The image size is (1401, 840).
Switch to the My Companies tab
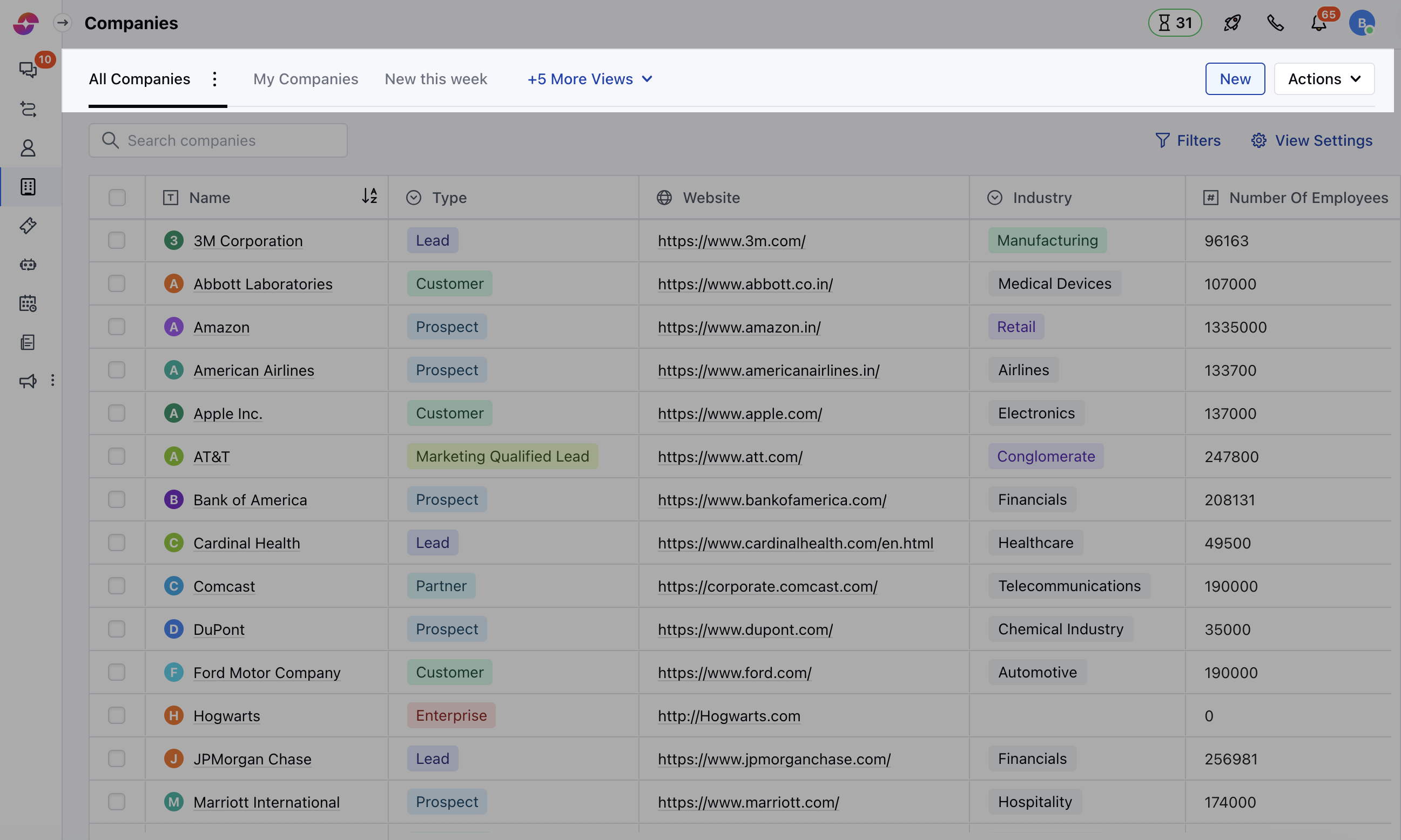(306, 79)
